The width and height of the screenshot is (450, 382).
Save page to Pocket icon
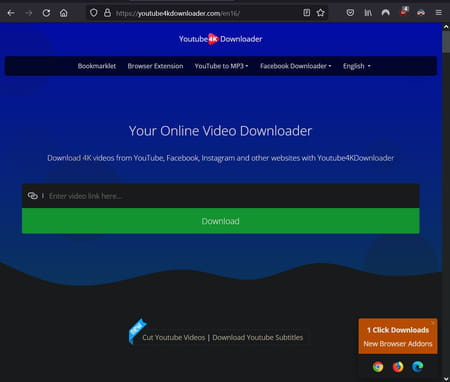pos(350,13)
